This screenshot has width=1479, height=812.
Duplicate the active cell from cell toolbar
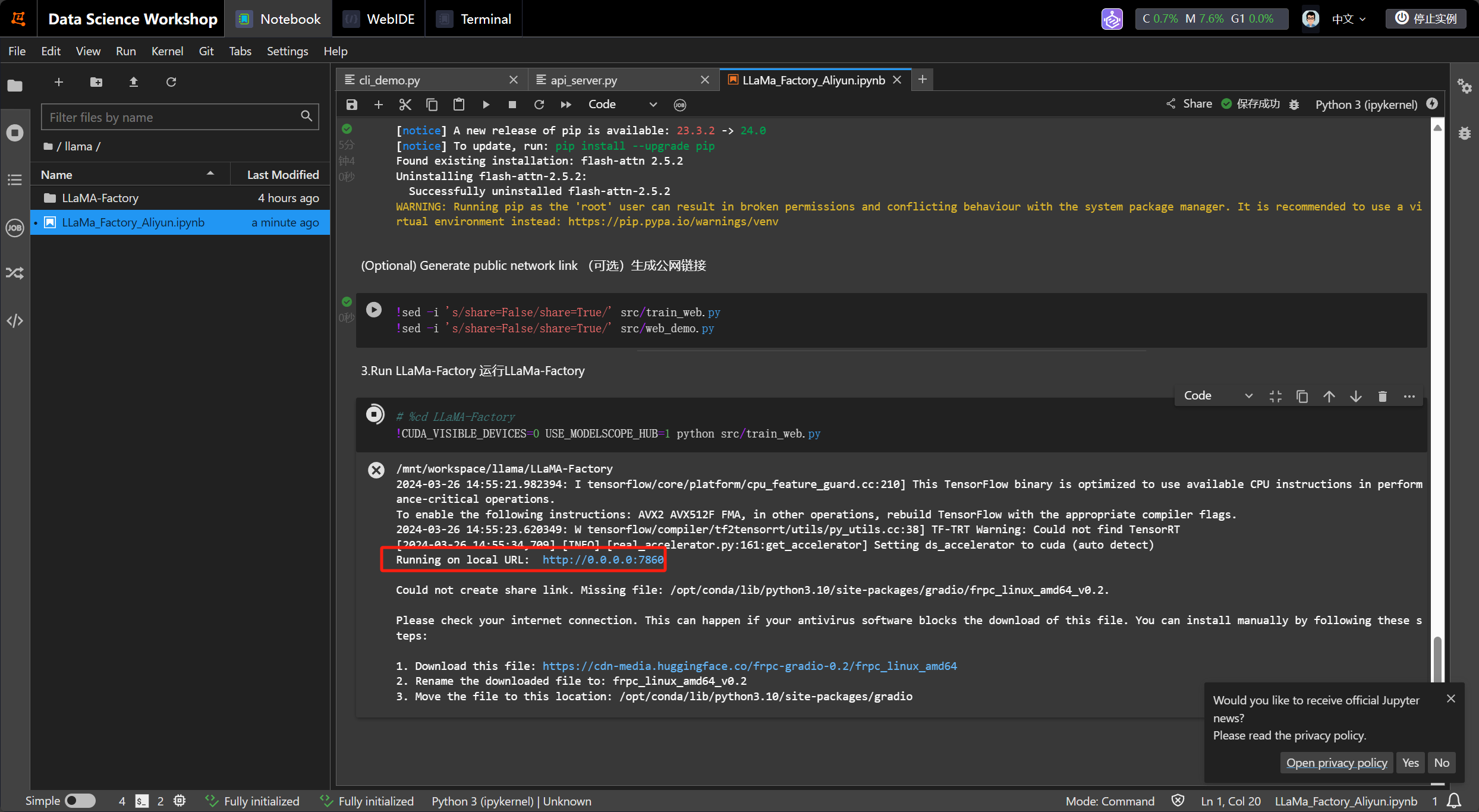point(1302,396)
